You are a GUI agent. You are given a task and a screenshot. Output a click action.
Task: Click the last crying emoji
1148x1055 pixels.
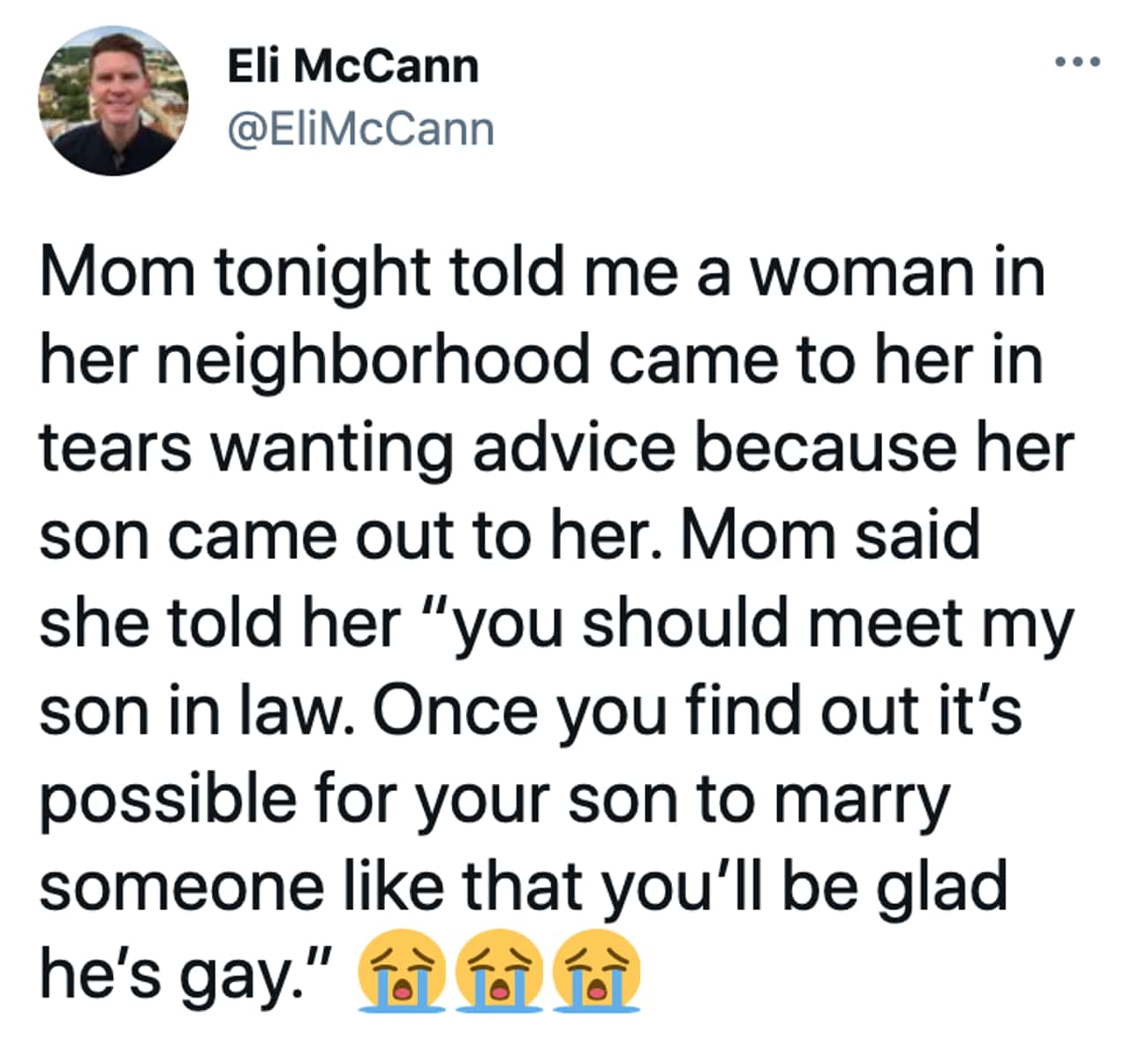click(595, 969)
